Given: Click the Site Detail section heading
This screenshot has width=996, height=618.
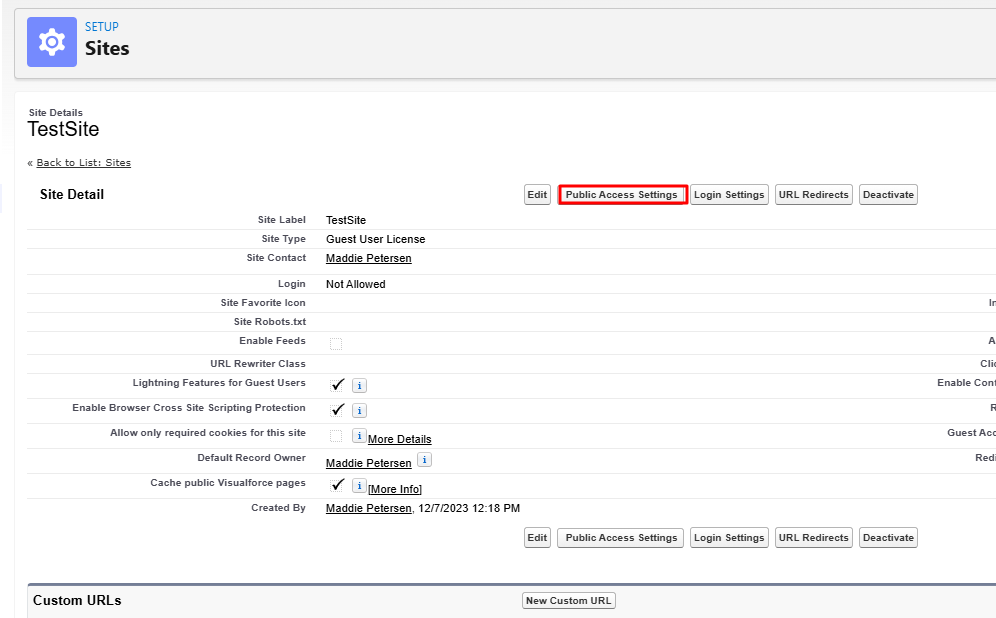Looking at the screenshot, I should [72, 194].
